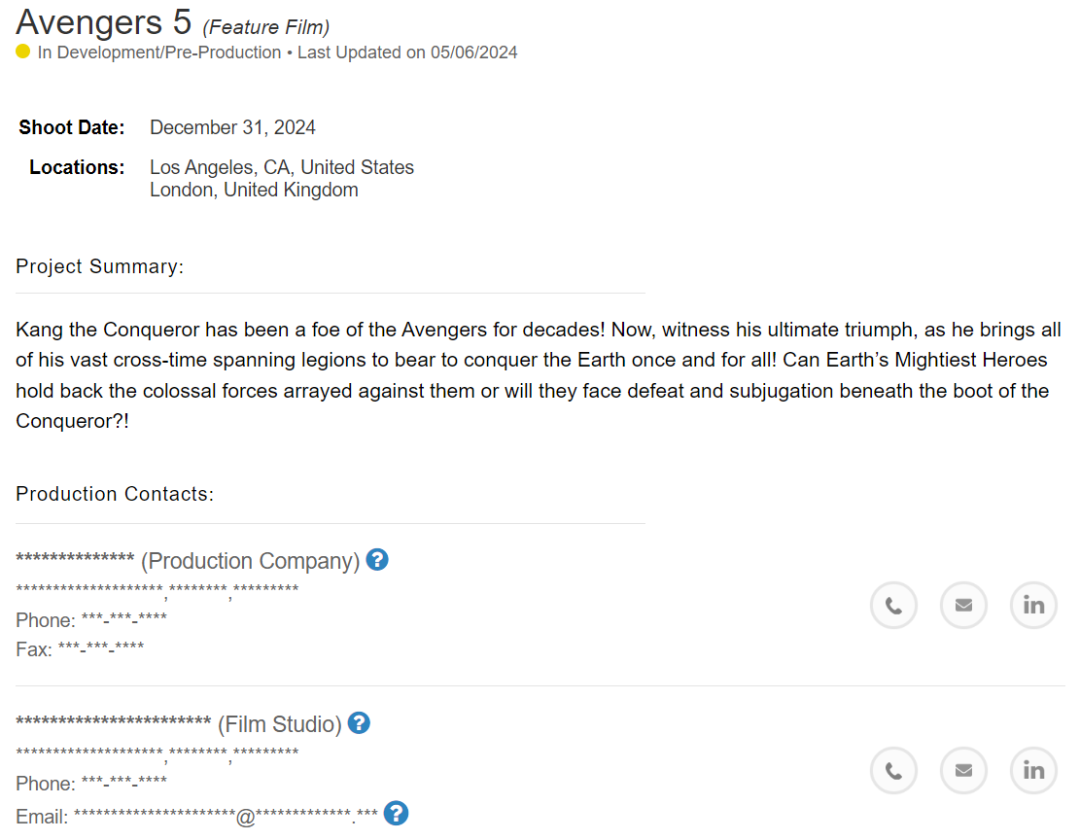Click the Project Summary heading
Image resolution: width=1080 pixels, height=840 pixels.
pos(100,266)
